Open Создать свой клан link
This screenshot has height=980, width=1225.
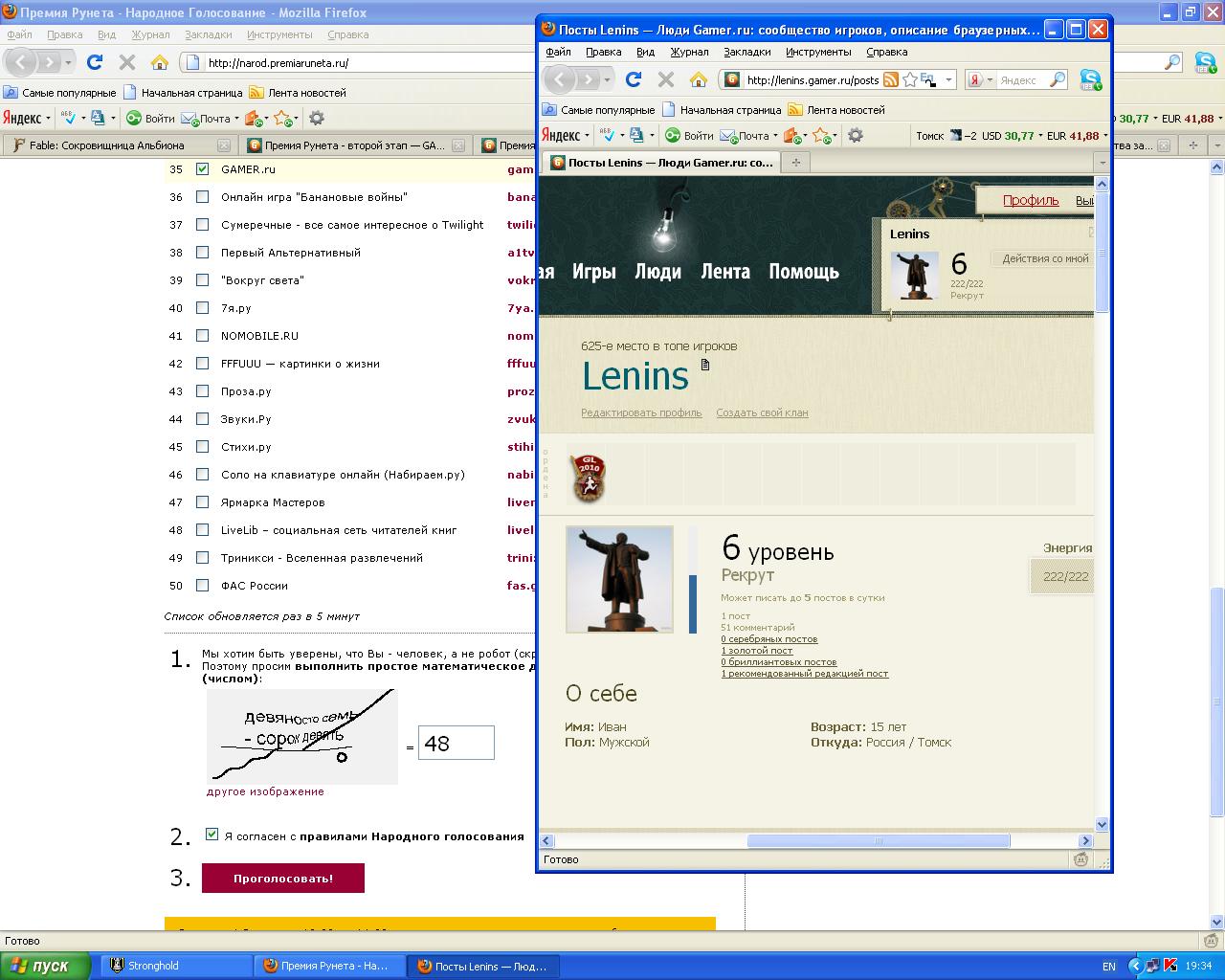pyautogui.click(x=762, y=412)
